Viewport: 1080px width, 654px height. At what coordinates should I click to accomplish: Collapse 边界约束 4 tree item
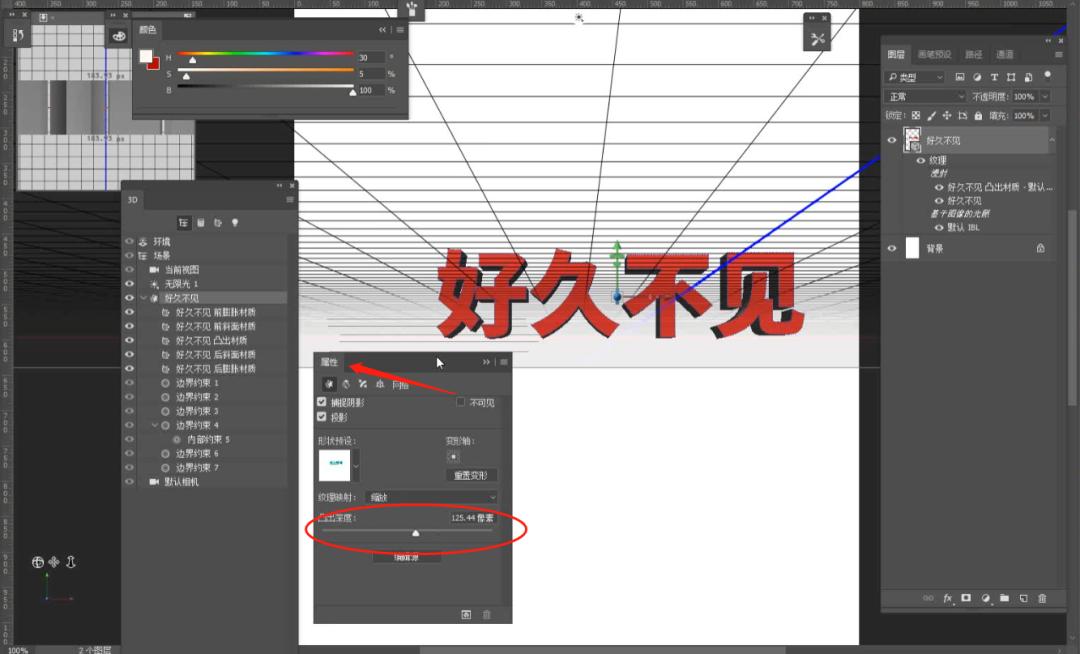pos(155,425)
